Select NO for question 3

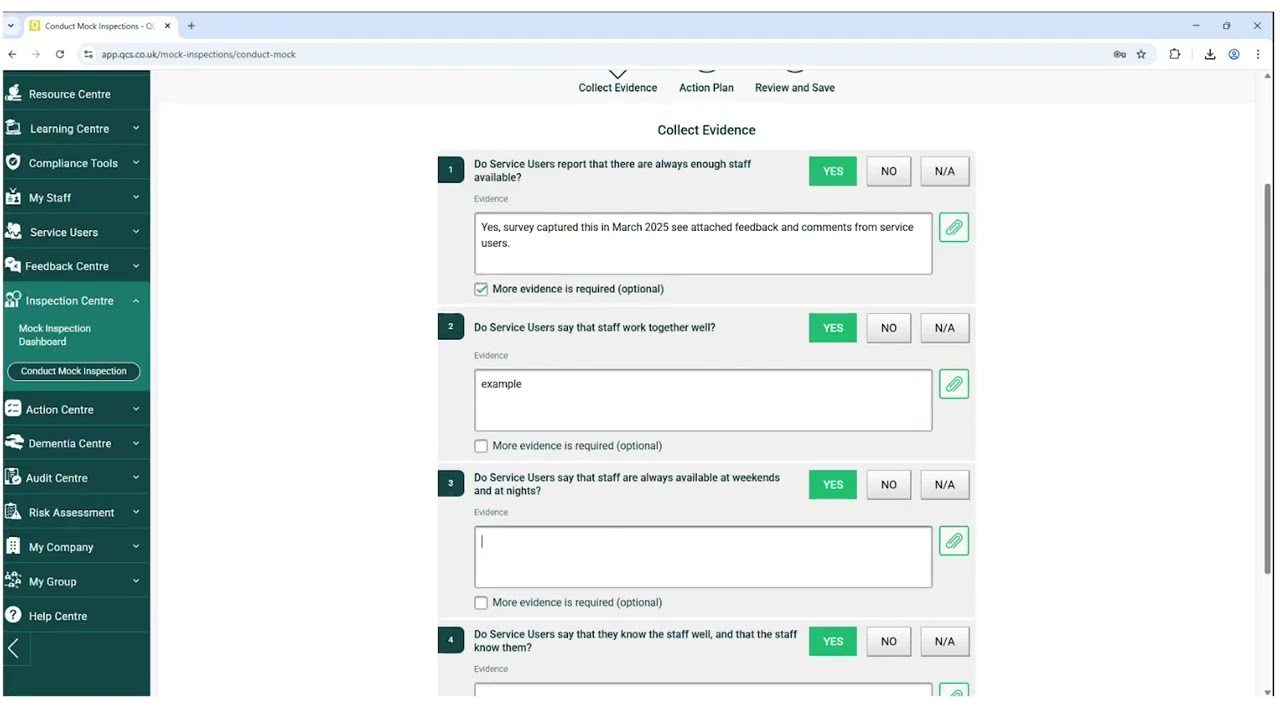pos(889,485)
